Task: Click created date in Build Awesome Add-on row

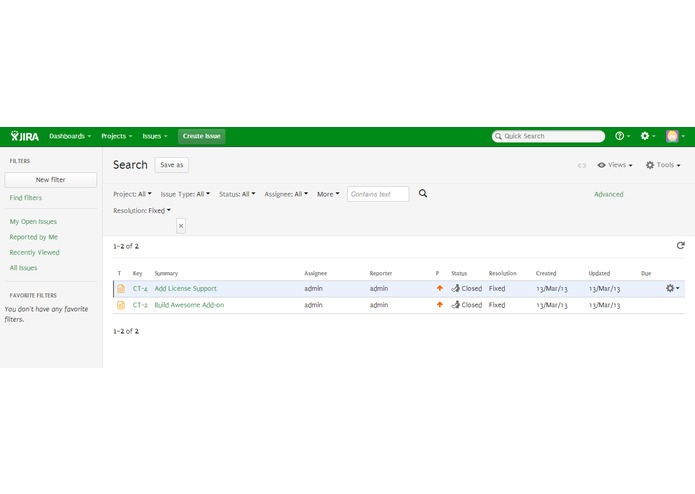Action: (552, 305)
